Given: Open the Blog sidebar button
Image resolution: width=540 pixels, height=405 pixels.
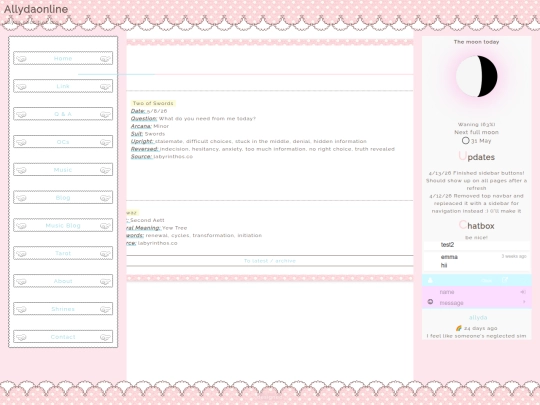Looking at the screenshot, I should tap(63, 198).
